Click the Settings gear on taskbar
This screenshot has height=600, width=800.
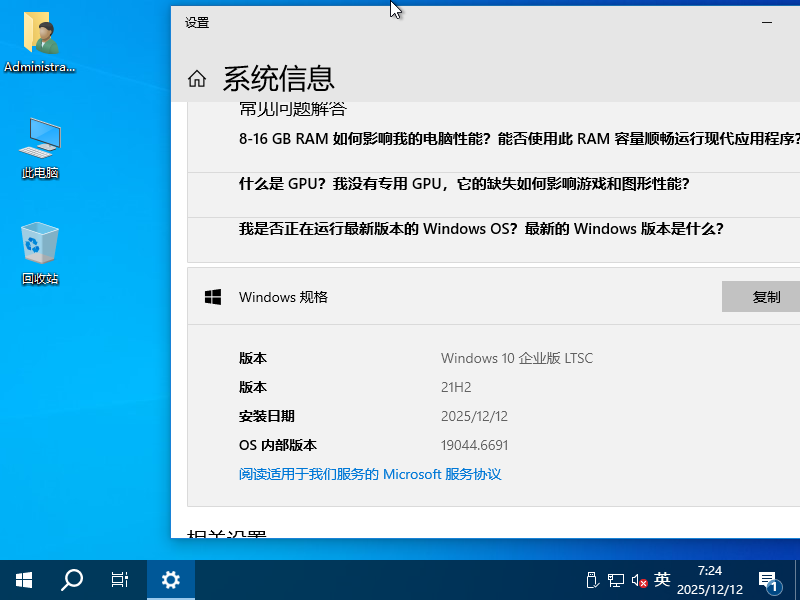pyautogui.click(x=170, y=580)
